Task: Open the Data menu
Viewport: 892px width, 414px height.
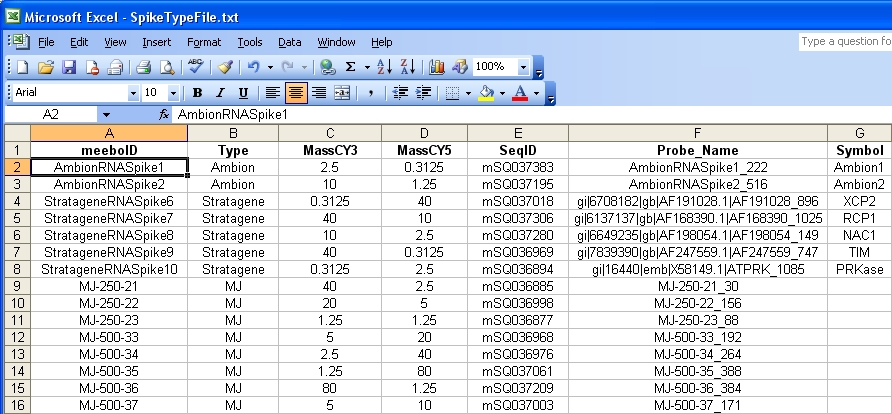Action: coord(290,42)
